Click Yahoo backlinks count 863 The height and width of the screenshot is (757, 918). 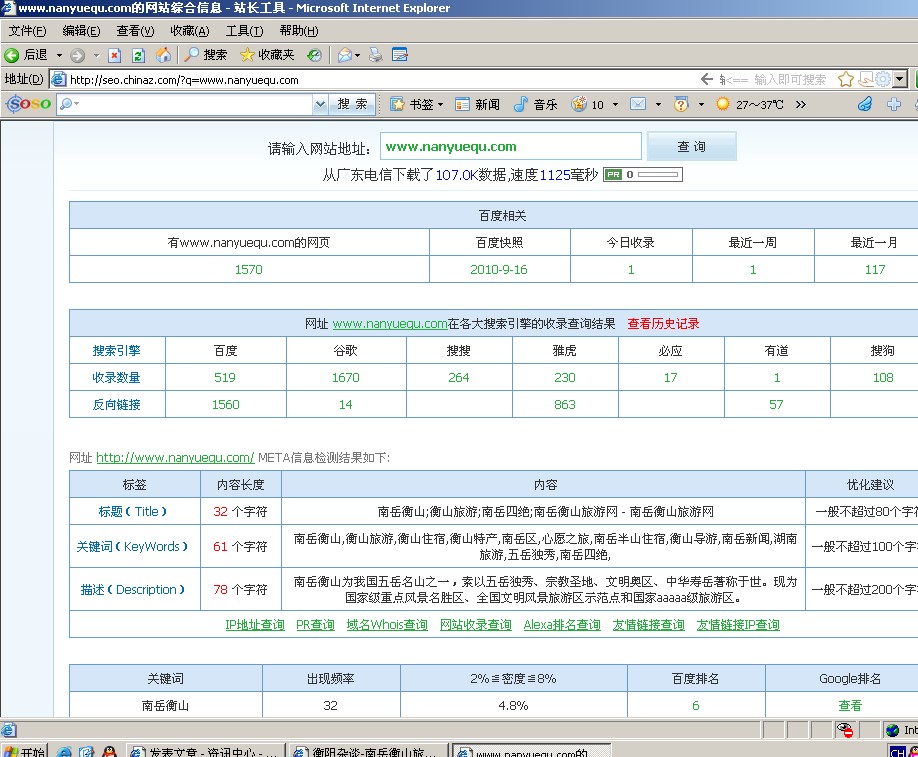[565, 405]
